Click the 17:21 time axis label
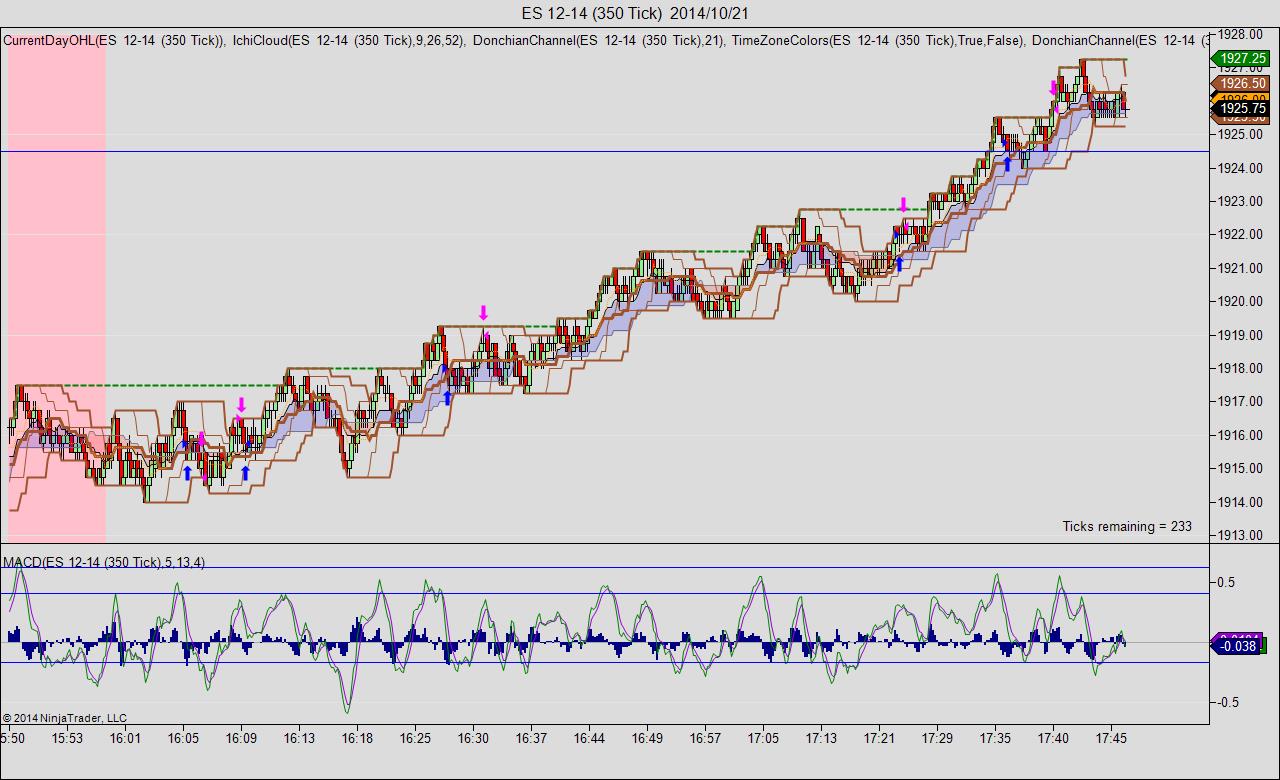 point(879,738)
